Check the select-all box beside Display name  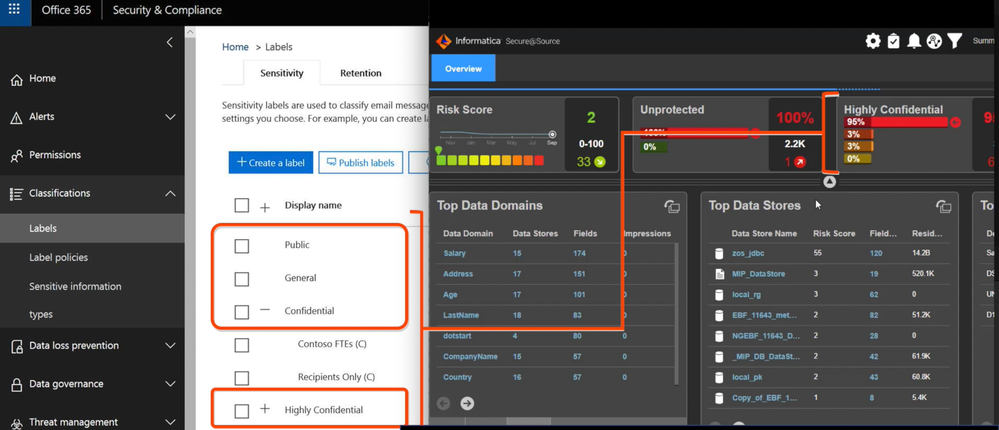click(241, 205)
